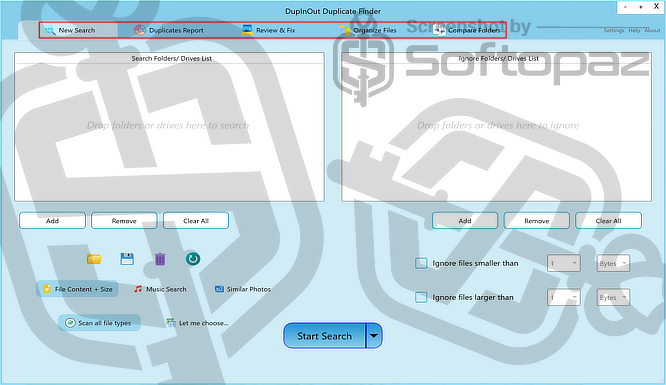Click the Similar Photos image icon
The height and width of the screenshot is (385, 666).
[219, 289]
